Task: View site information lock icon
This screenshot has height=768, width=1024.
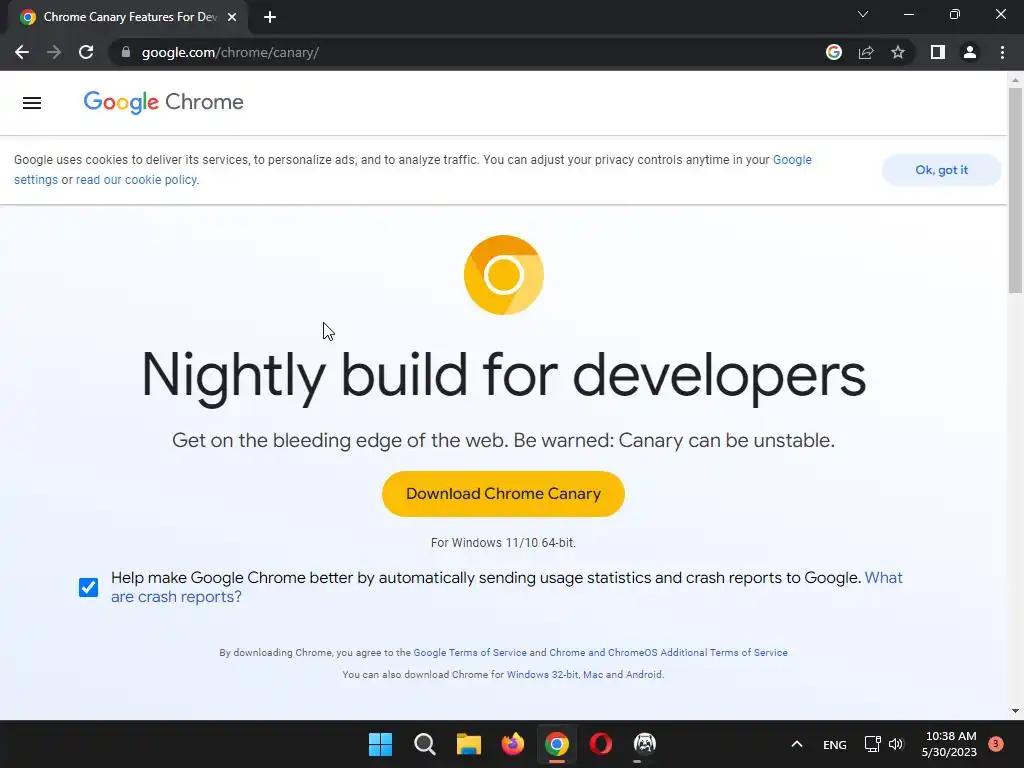Action: 126,52
